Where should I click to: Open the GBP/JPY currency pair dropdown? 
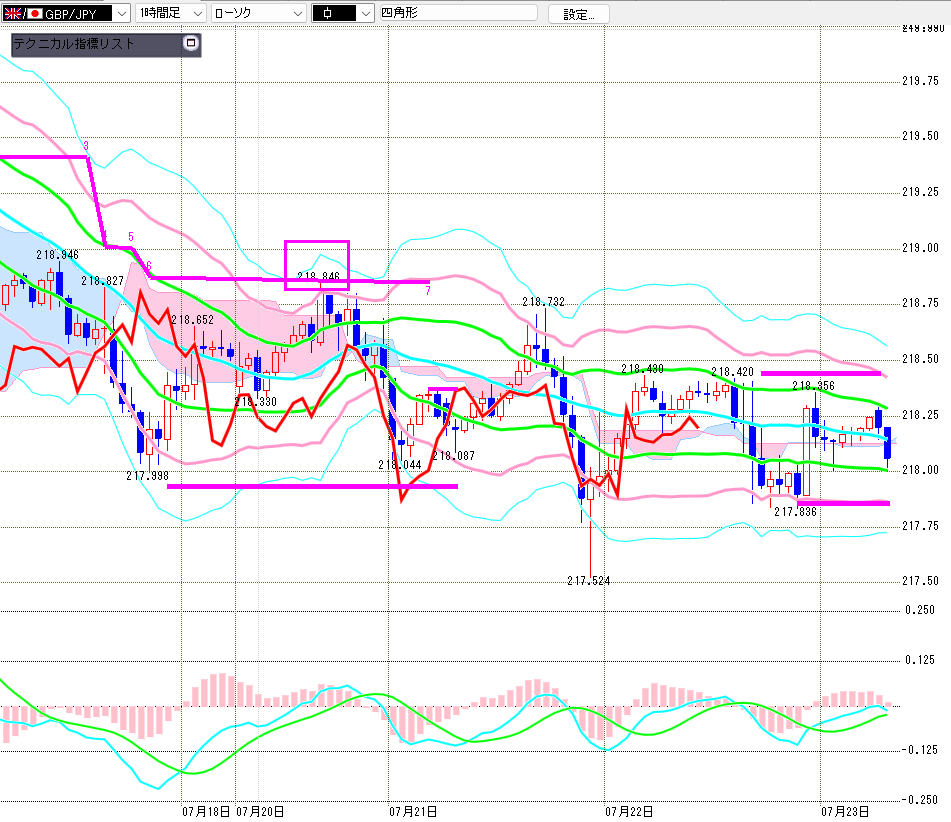[122, 13]
